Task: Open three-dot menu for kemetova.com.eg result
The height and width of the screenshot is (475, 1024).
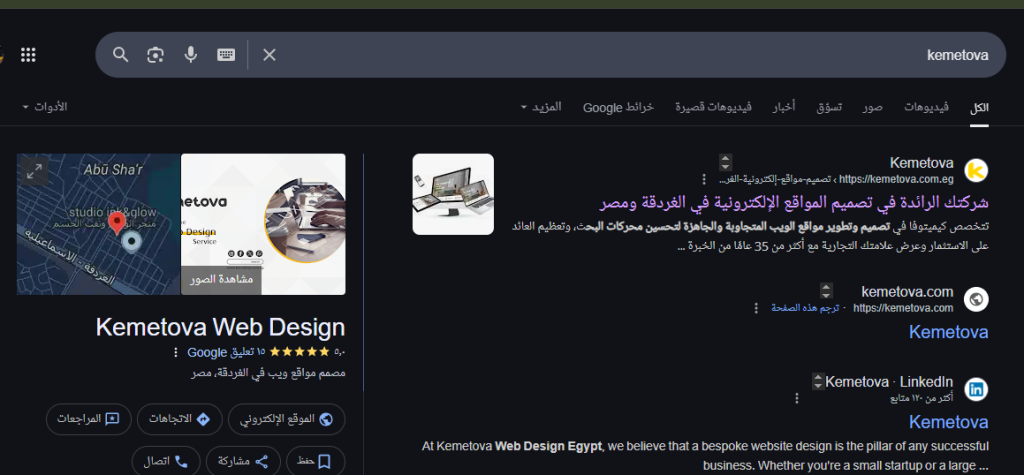Action: click(703, 179)
